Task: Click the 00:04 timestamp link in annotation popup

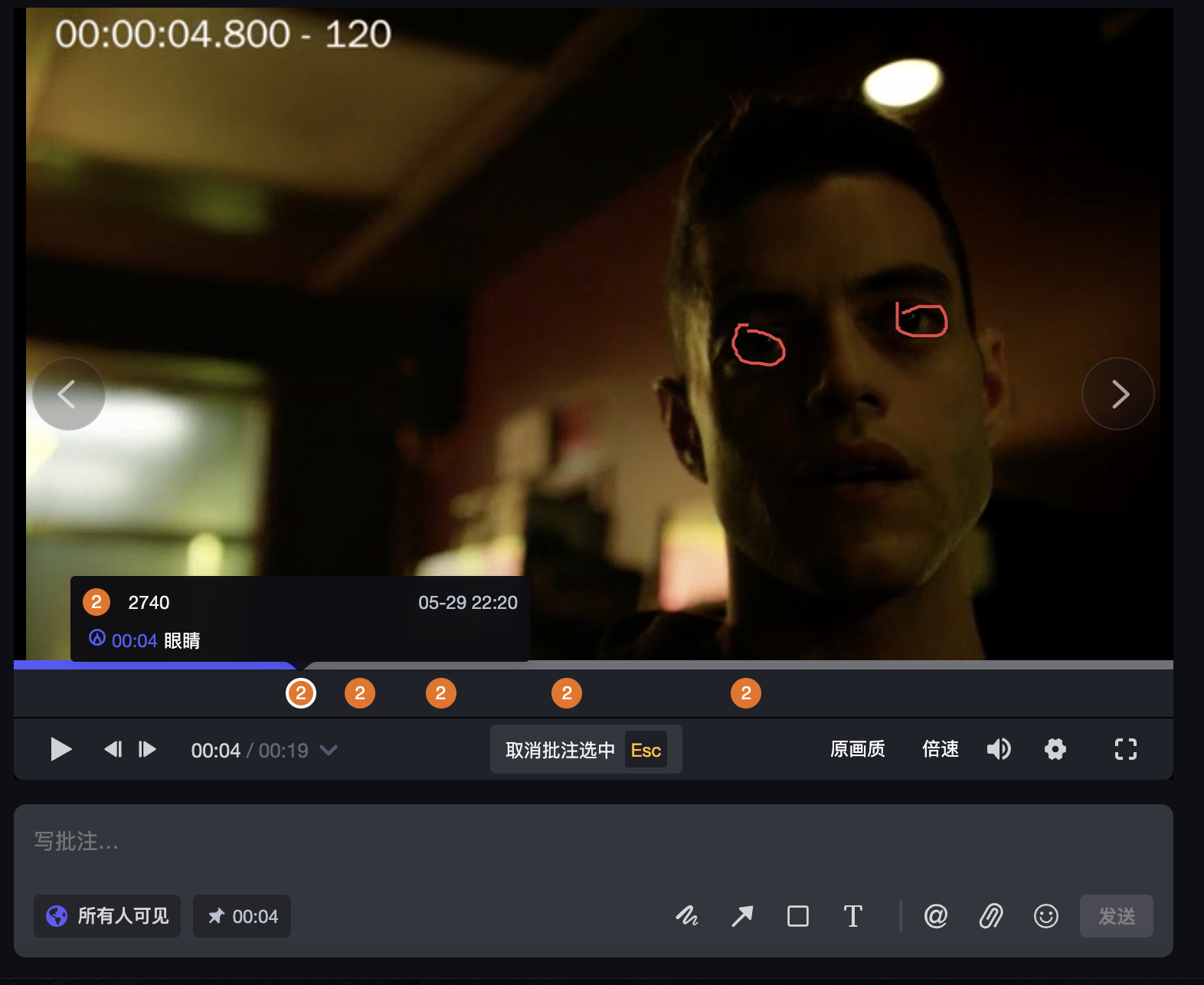Action: click(134, 640)
